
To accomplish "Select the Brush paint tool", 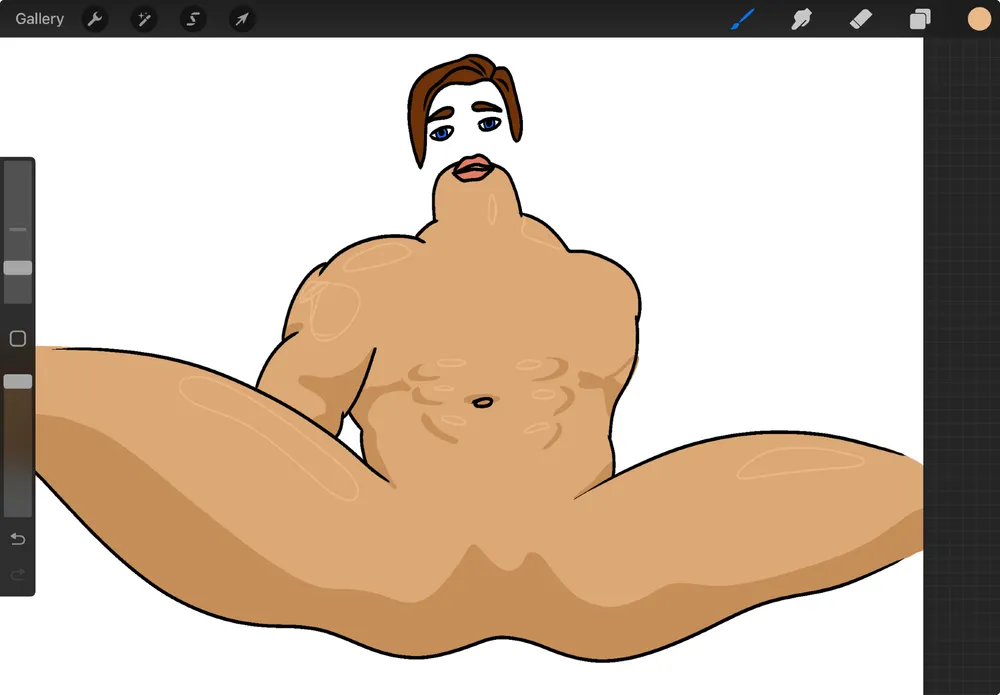I will pyautogui.click(x=742, y=19).
